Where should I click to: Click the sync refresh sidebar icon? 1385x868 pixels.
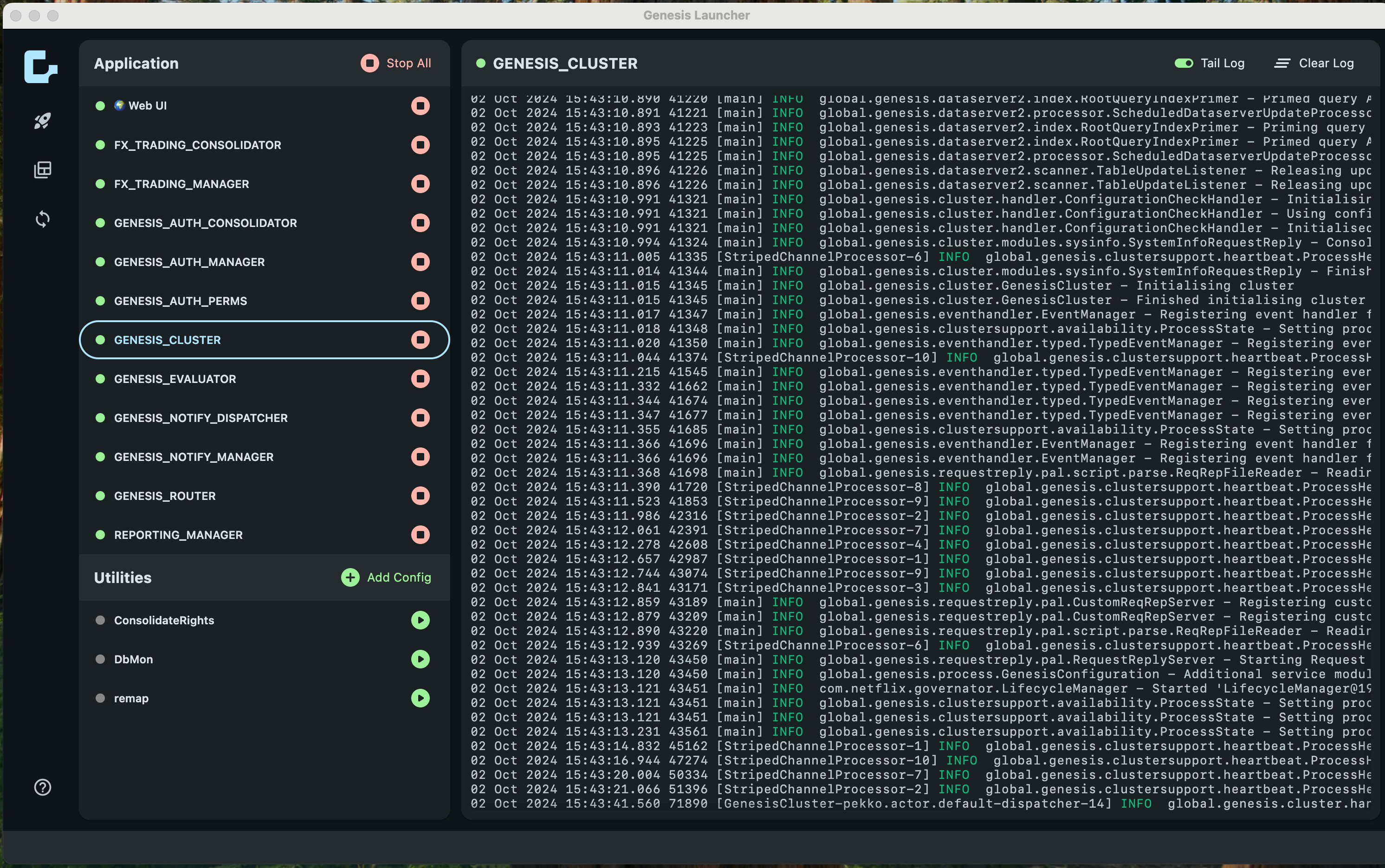[x=43, y=219]
